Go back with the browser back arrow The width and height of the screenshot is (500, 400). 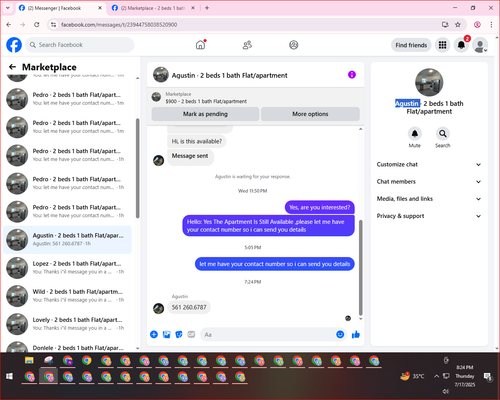(x=9, y=24)
